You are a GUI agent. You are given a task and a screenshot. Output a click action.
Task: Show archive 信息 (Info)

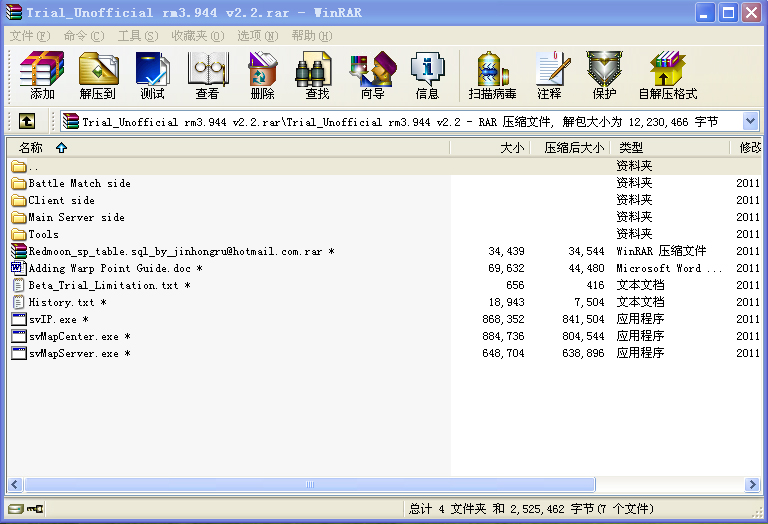tap(428, 75)
